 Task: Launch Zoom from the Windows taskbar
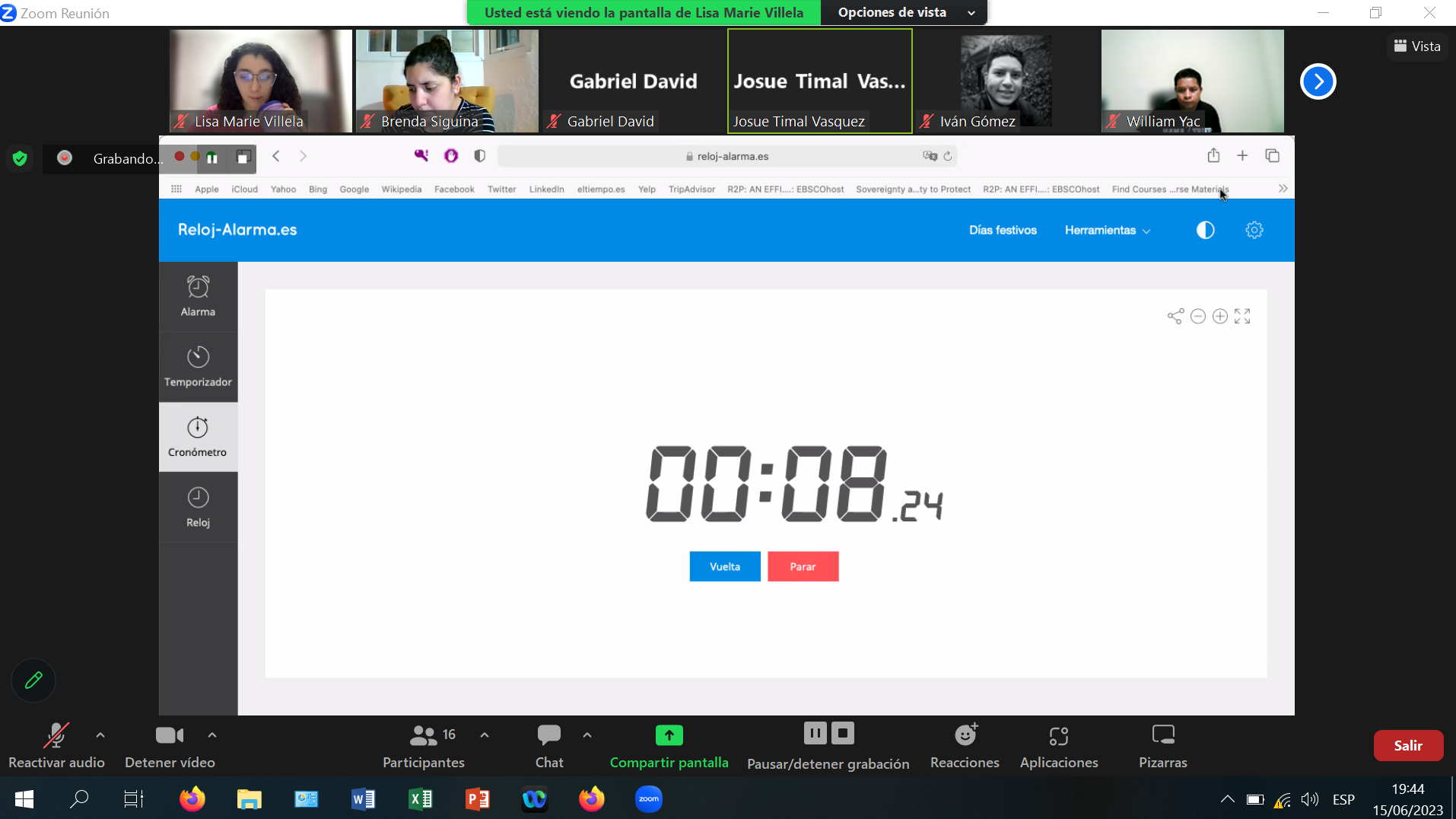pos(648,799)
